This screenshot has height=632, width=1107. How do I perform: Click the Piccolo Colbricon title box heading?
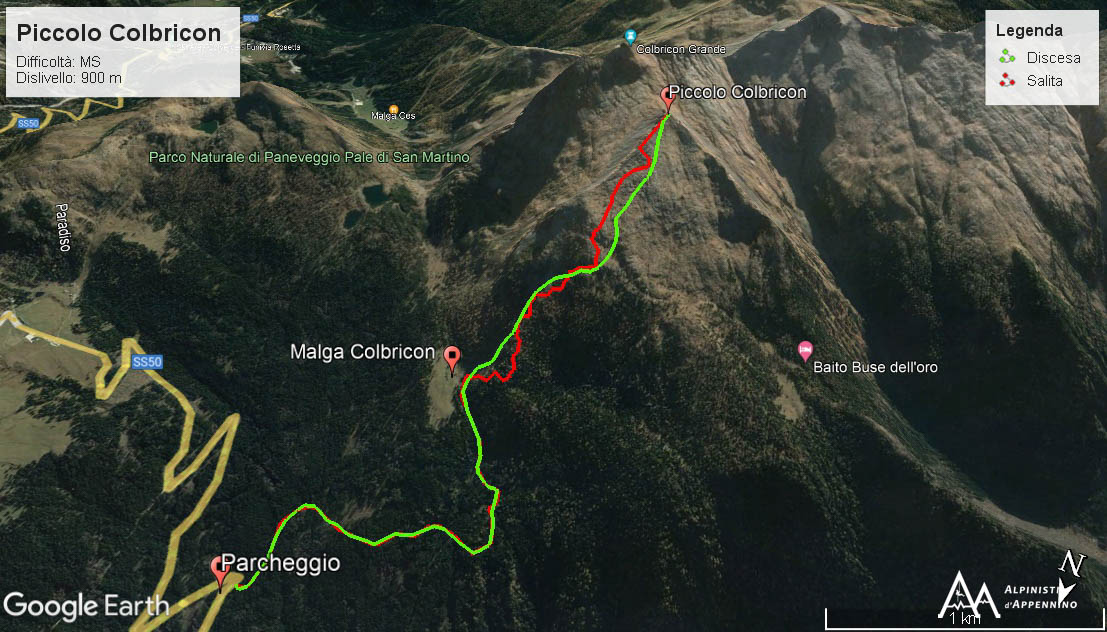click(x=119, y=33)
